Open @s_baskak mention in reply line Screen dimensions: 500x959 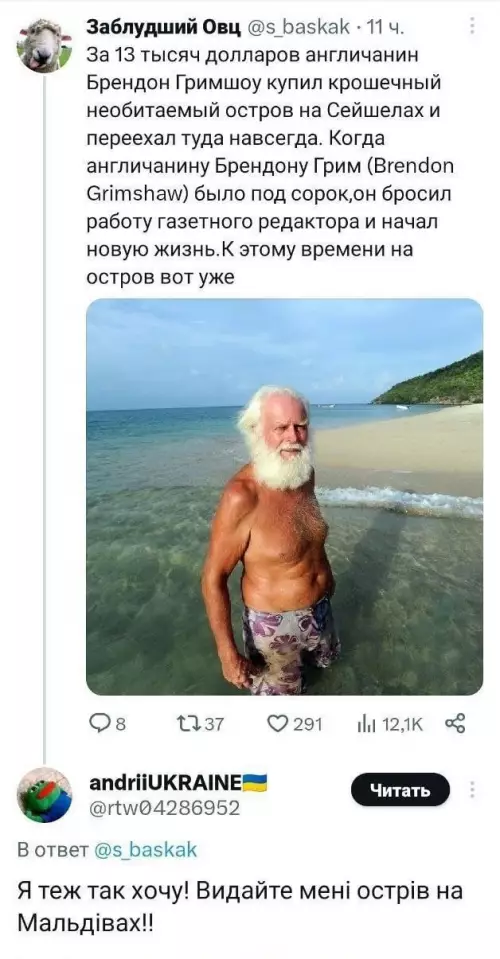(x=145, y=850)
